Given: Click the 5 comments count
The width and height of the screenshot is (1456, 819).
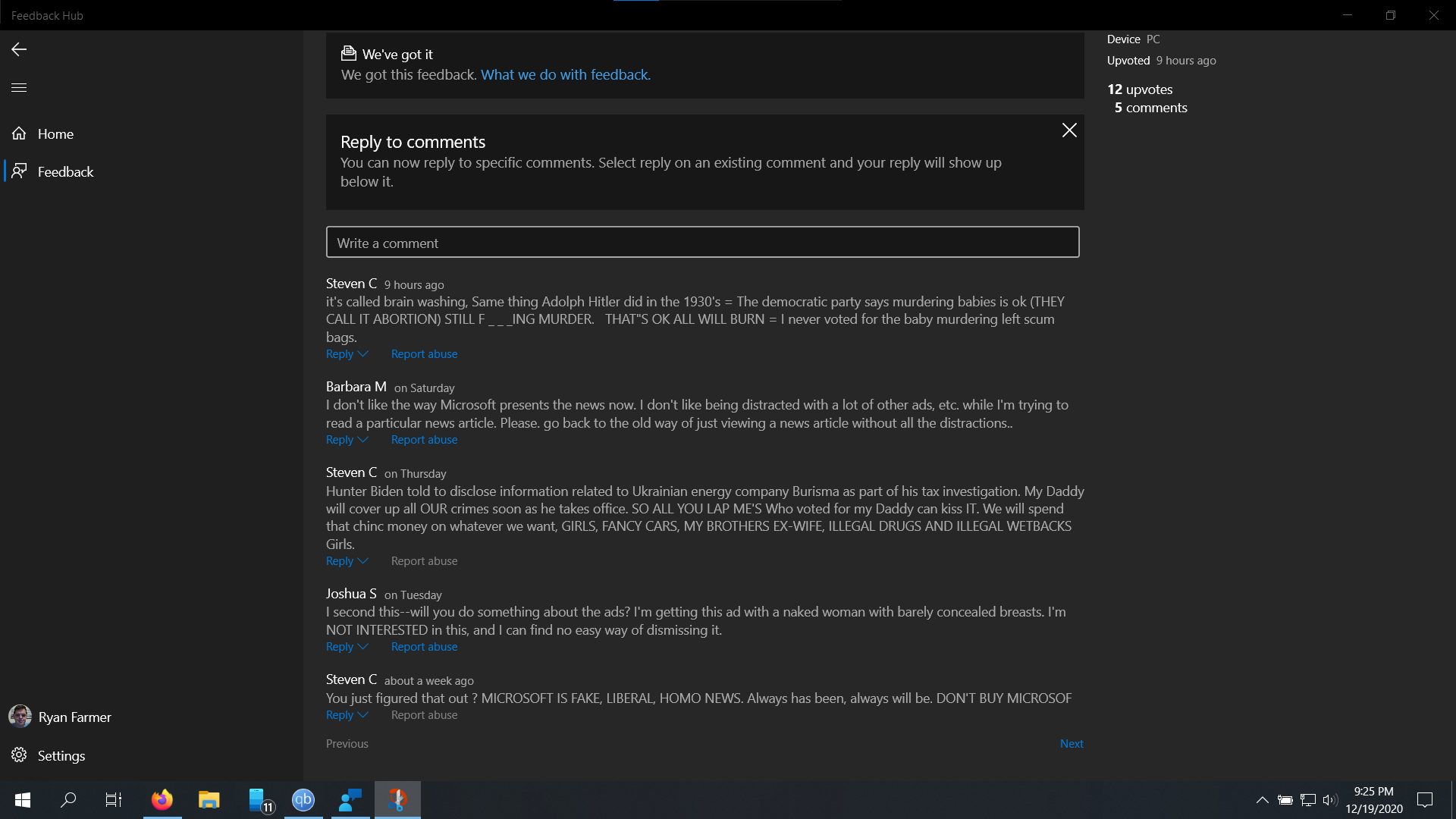Looking at the screenshot, I should (x=1150, y=108).
